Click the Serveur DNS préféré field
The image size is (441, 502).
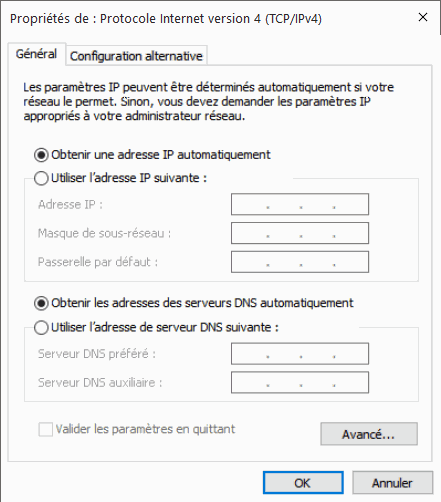click(300, 354)
